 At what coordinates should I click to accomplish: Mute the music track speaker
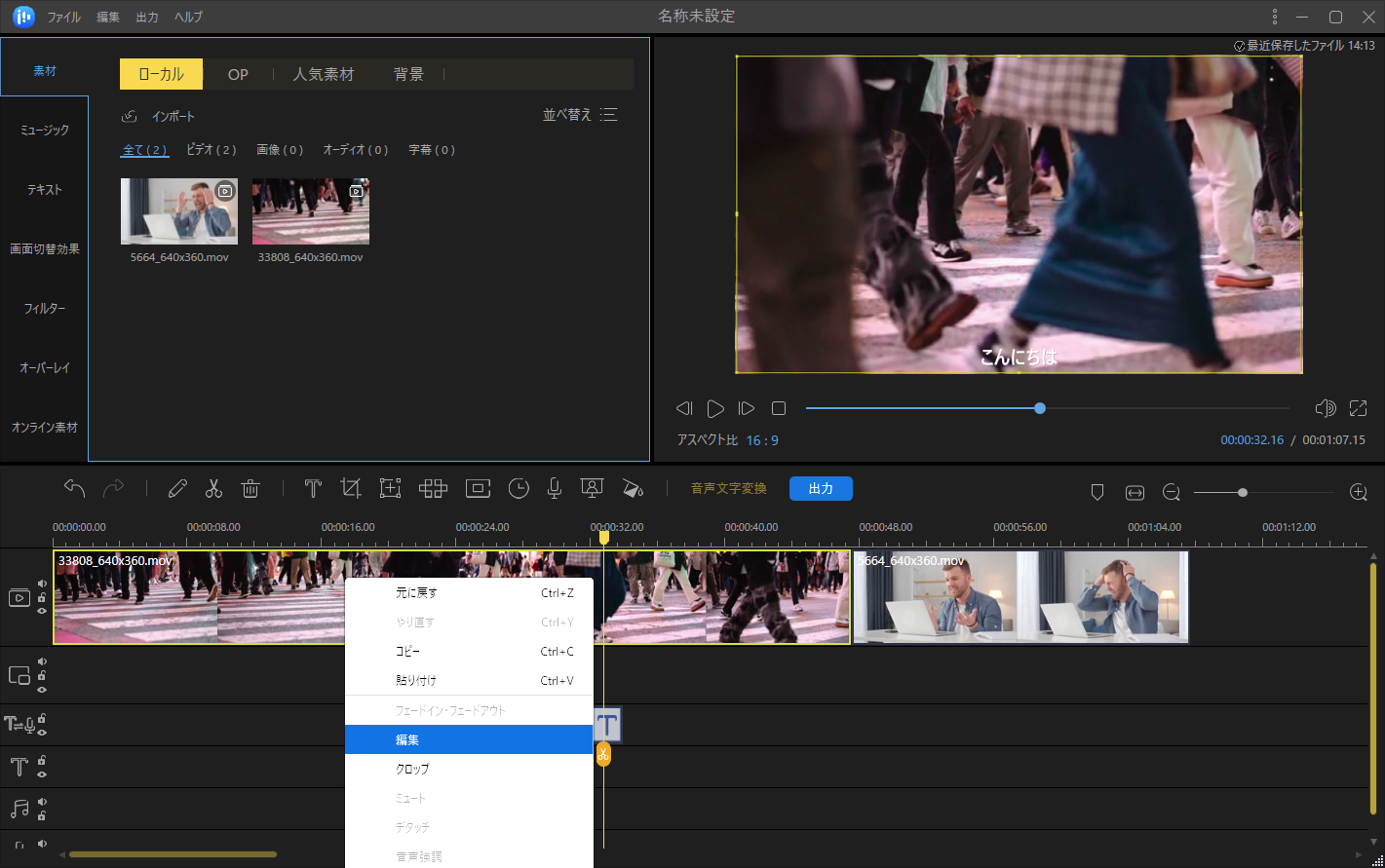(x=42, y=802)
